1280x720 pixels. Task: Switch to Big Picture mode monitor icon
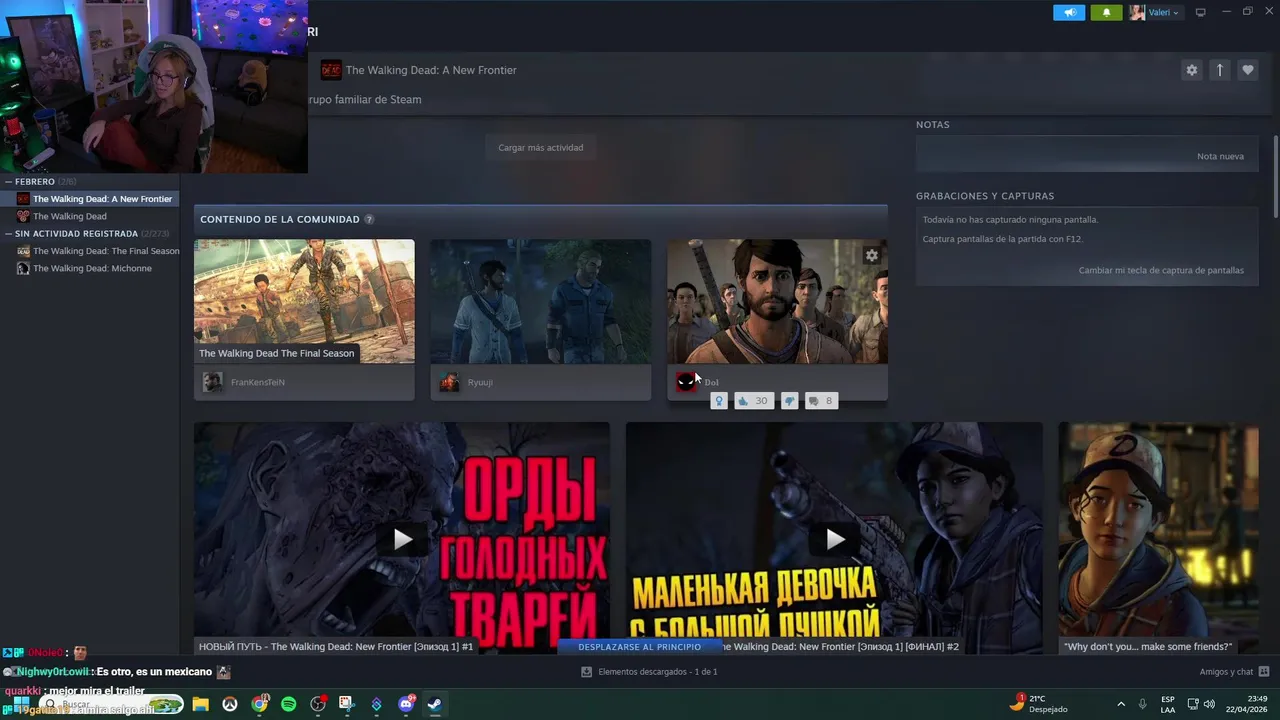pos(1201,12)
